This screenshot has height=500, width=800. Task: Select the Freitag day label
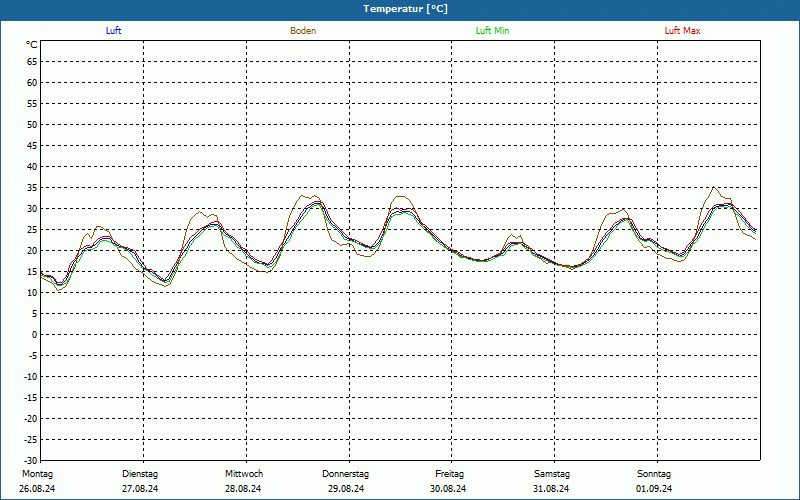[449, 474]
